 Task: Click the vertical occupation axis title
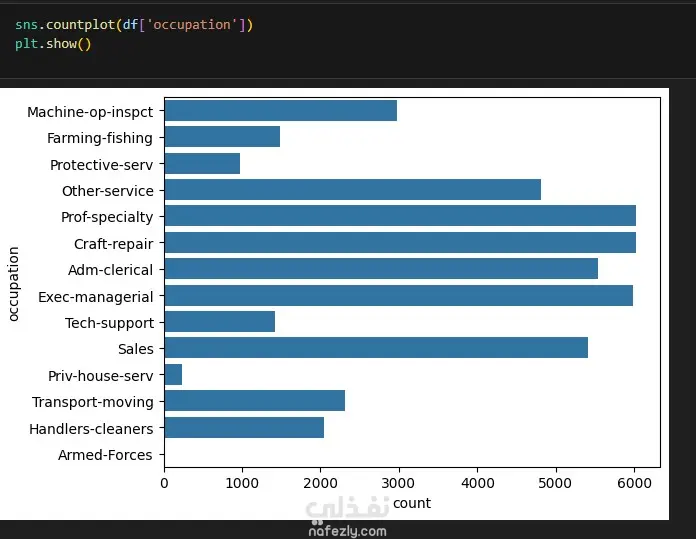[14, 283]
